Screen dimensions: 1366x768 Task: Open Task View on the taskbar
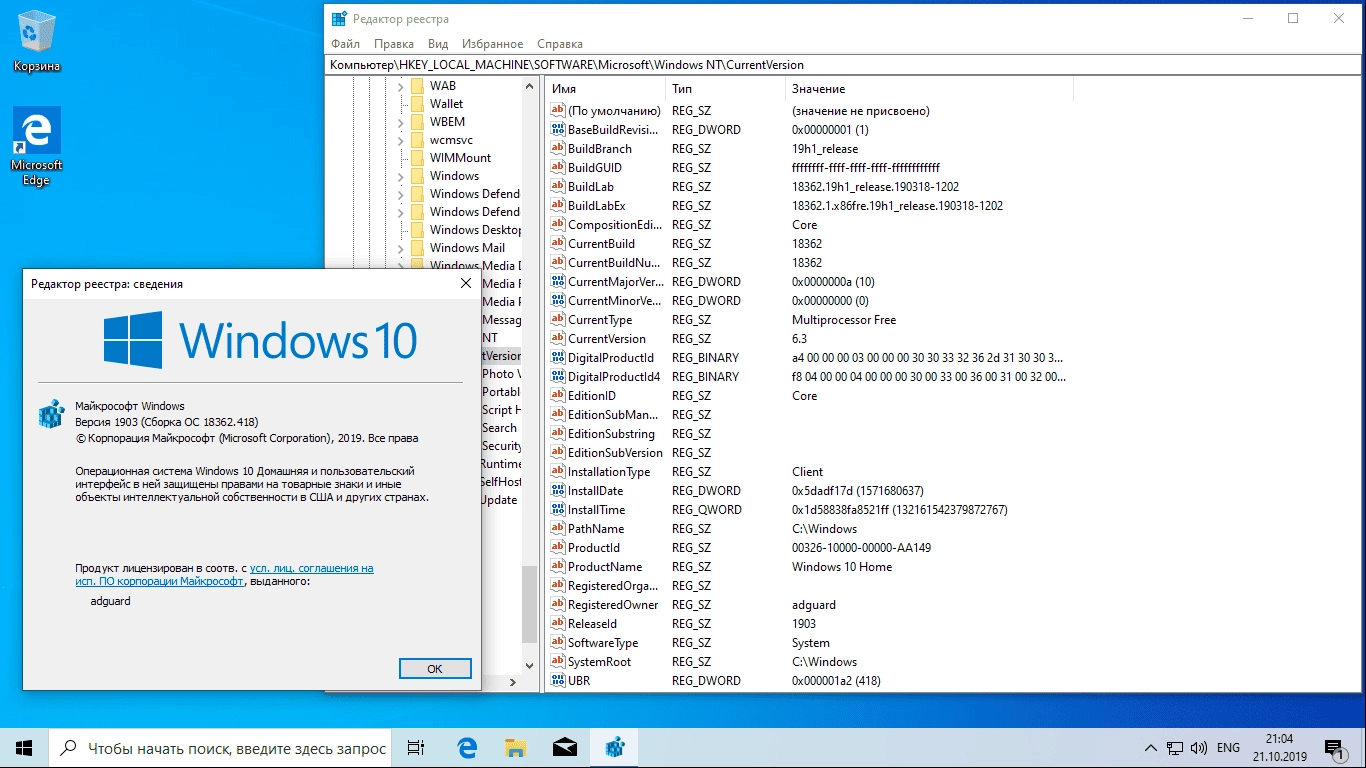click(416, 748)
